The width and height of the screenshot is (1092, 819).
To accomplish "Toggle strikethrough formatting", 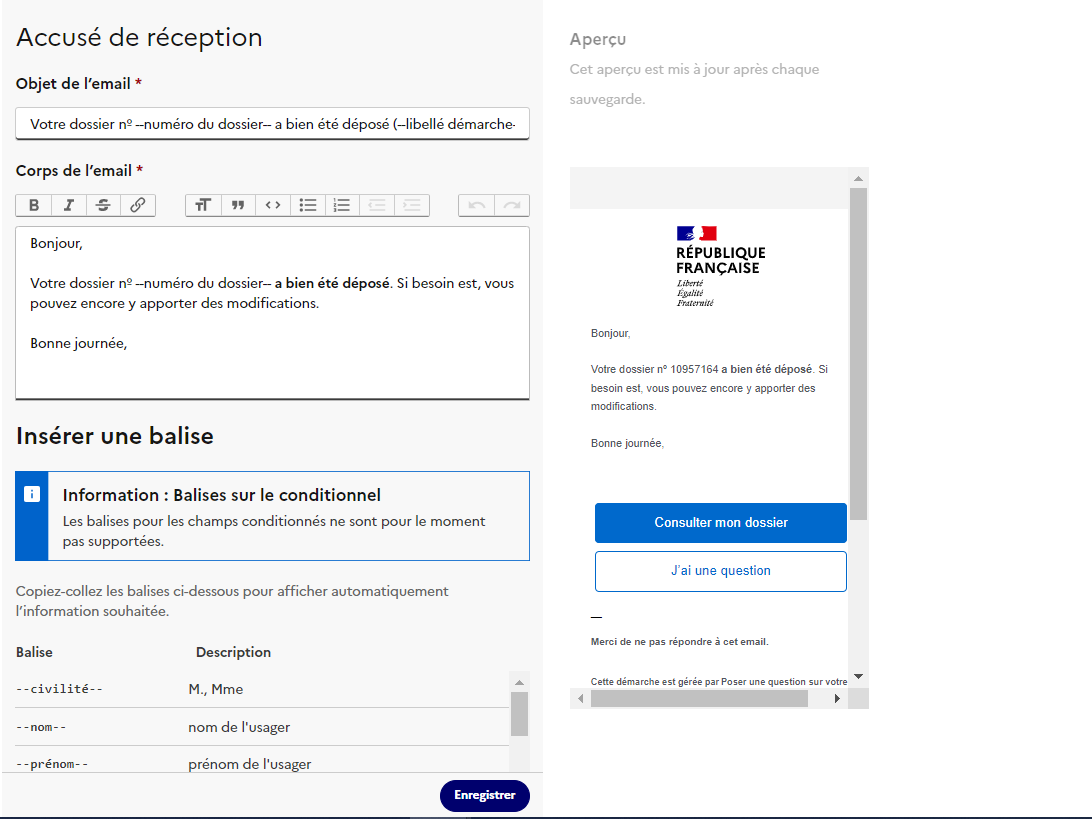I will coord(103,205).
